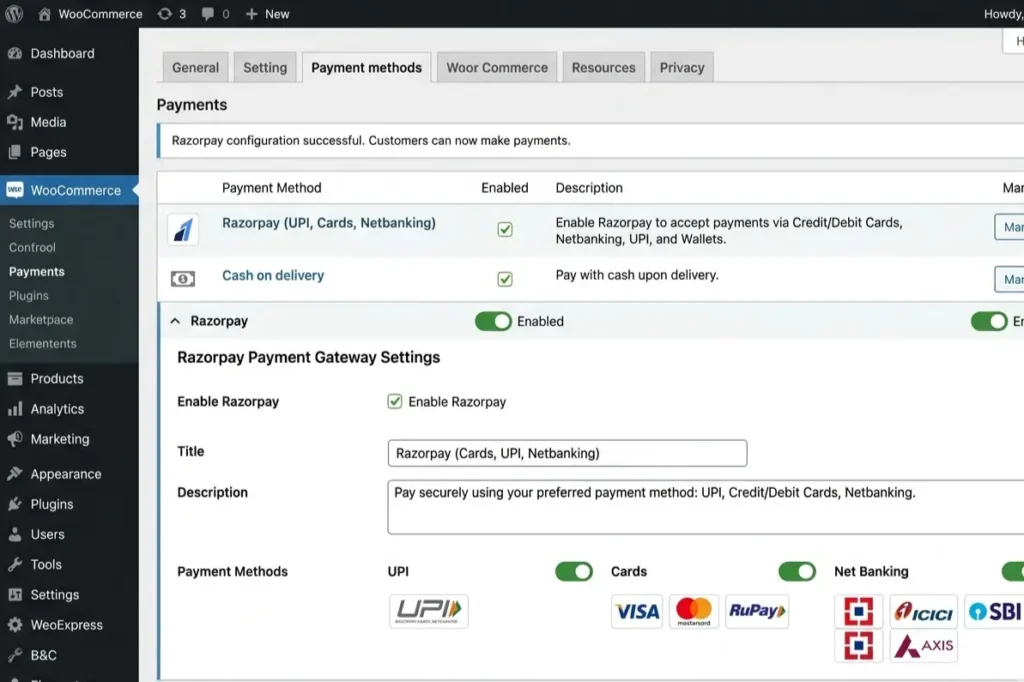Click Manage button for Razorpay row

coord(1009,227)
